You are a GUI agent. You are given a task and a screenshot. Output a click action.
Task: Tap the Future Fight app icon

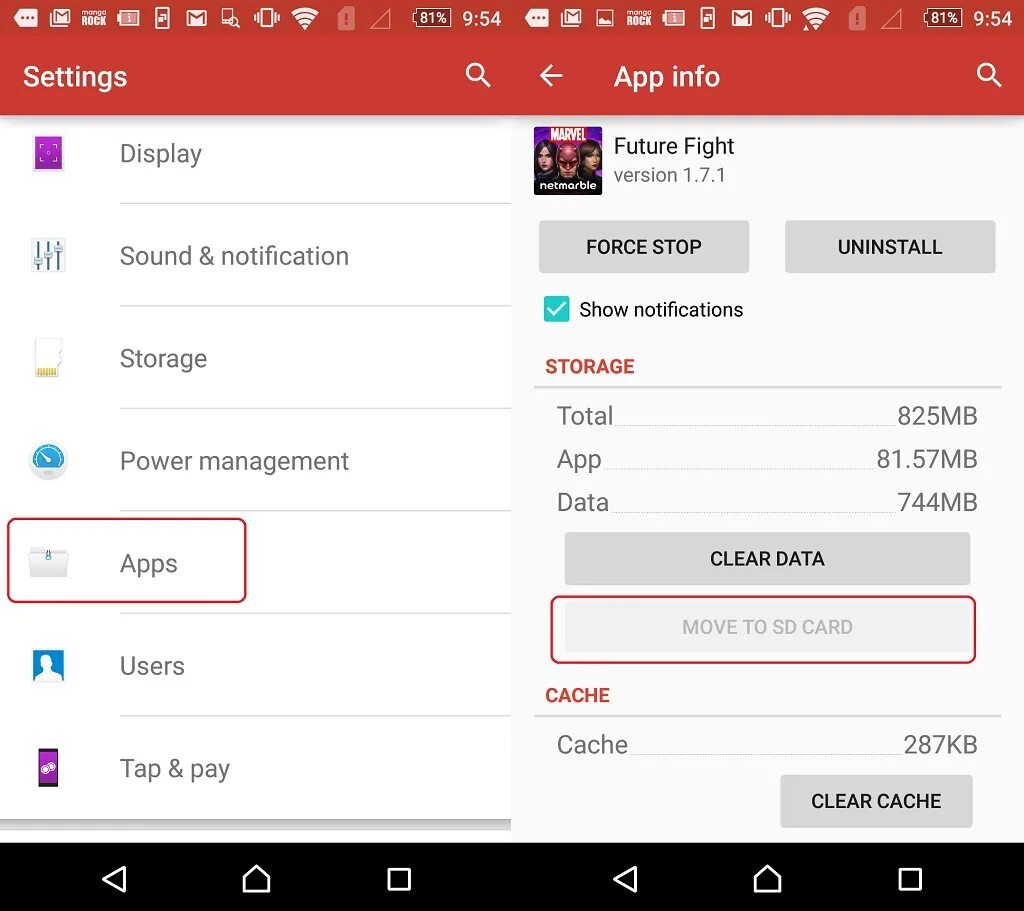pos(568,161)
